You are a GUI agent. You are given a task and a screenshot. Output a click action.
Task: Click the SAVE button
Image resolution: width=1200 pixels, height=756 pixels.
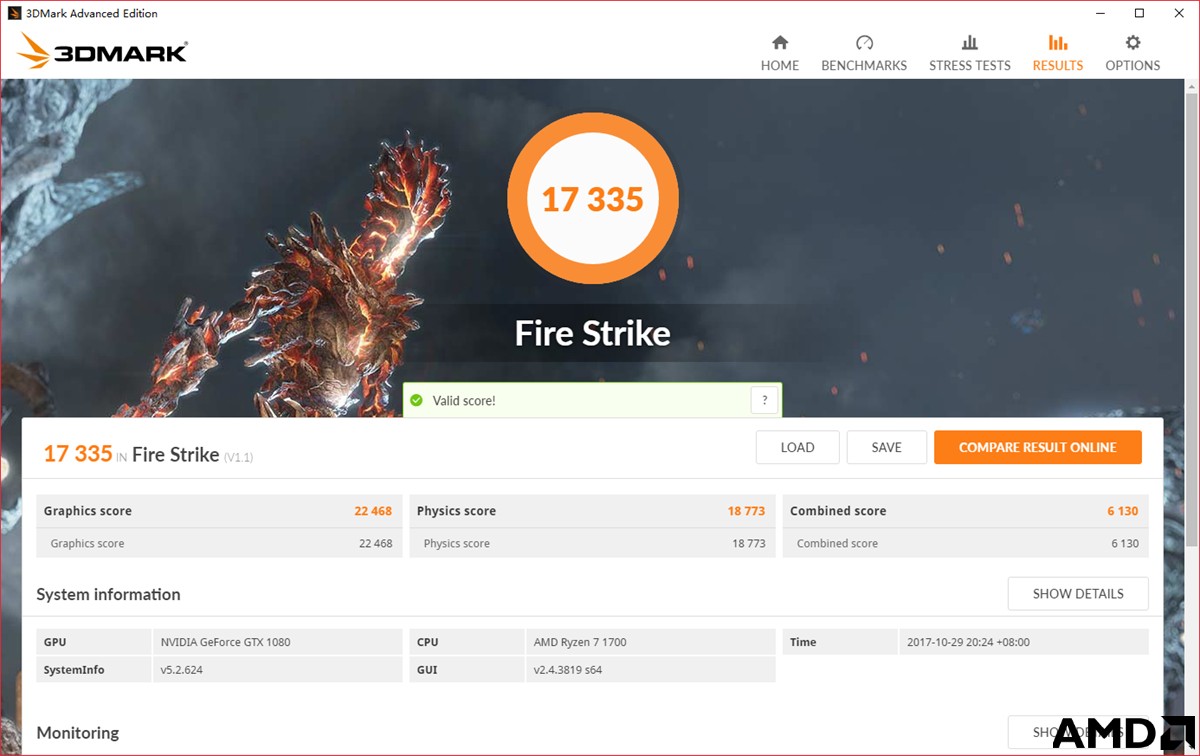click(x=886, y=447)
